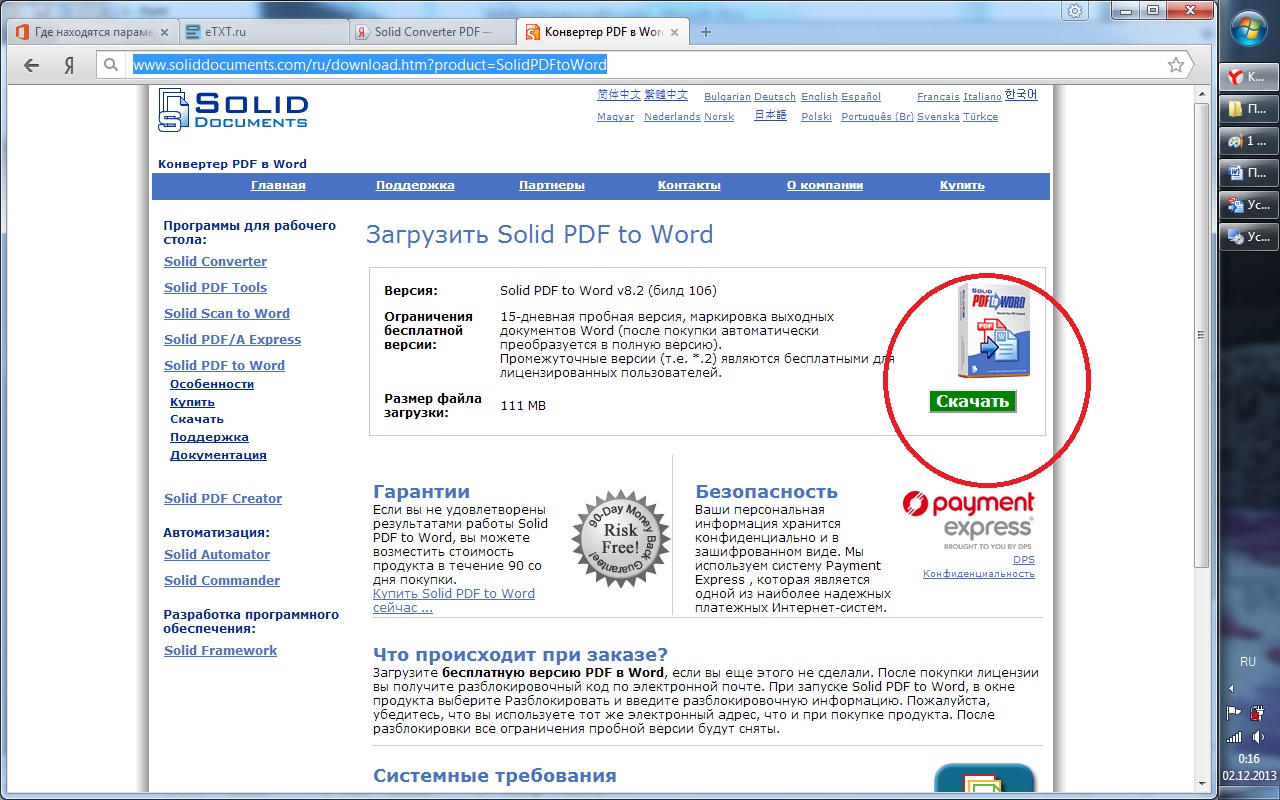This screenshot has height=800, width=1280.
Task: Open the installer taskbar item above the disc-icon one
Action: (1248, 205)
